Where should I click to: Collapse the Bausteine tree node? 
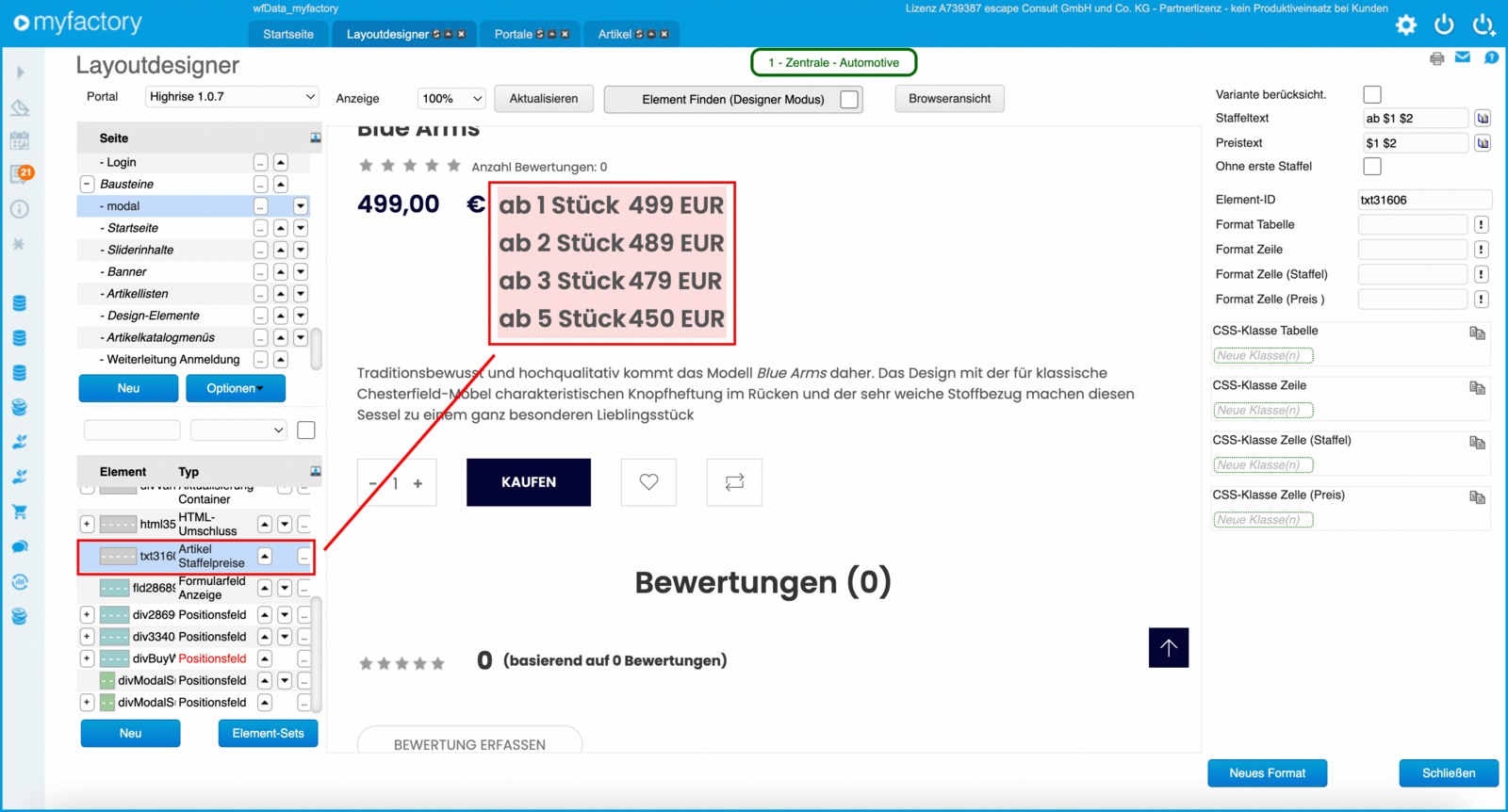click(x=87, y=185)
